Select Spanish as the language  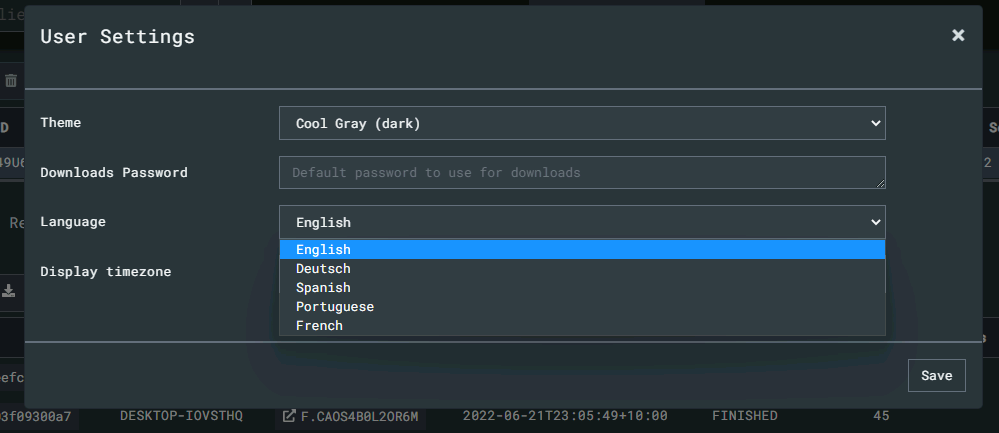click(x=582, y=288)
